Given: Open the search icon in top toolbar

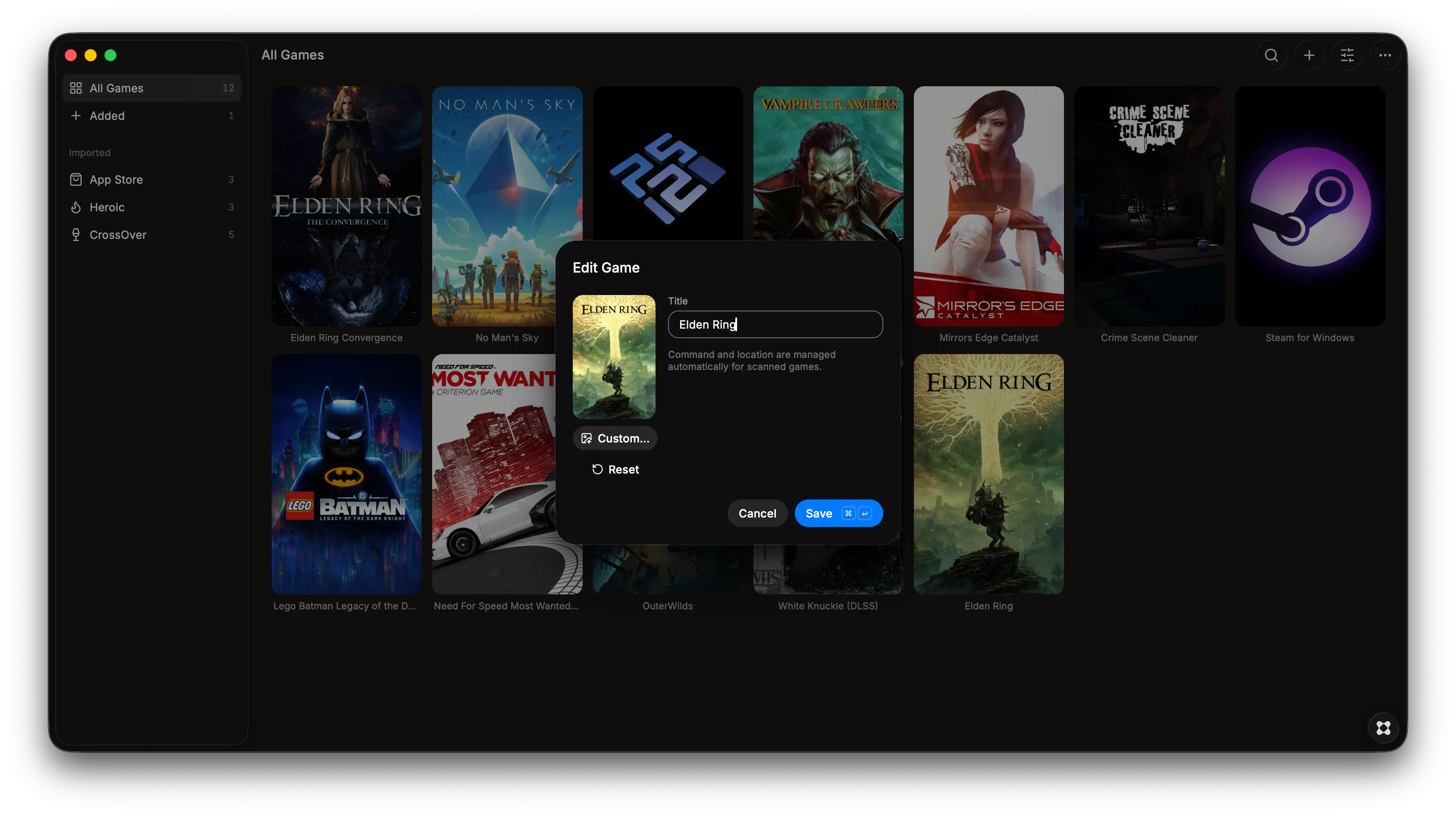Looking at the screenshot, I should [1271, 55].
